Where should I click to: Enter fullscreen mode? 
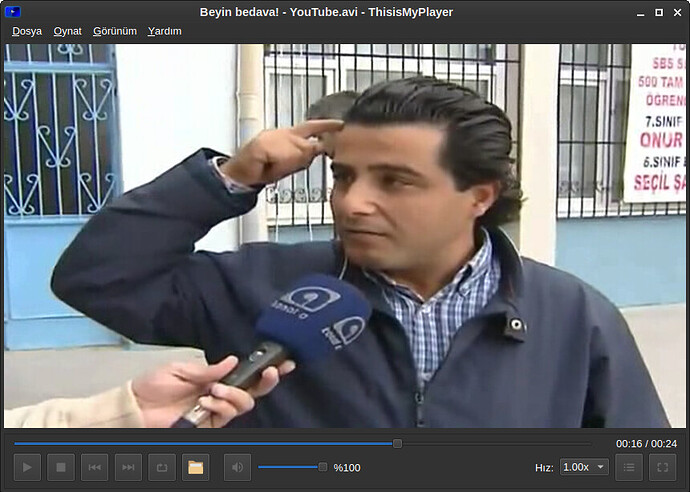click(x=663, y=467)
